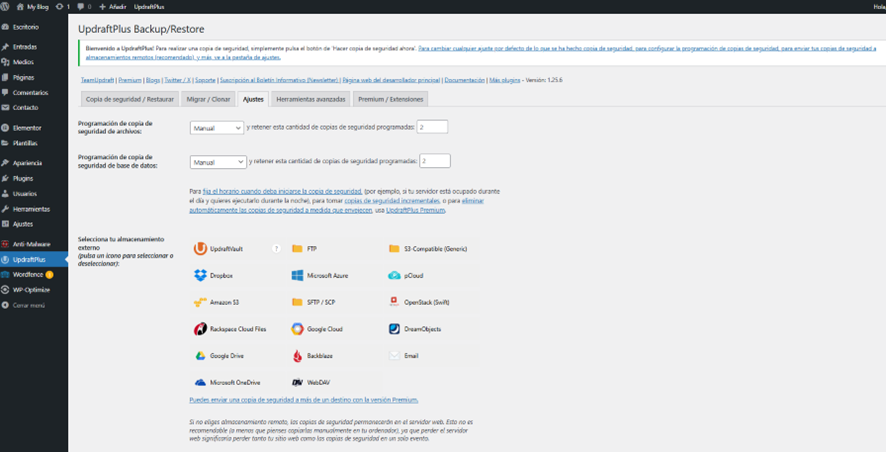Open the Documentación link
This screenshot has width=886, height=452.
click(x=464, y=80)
